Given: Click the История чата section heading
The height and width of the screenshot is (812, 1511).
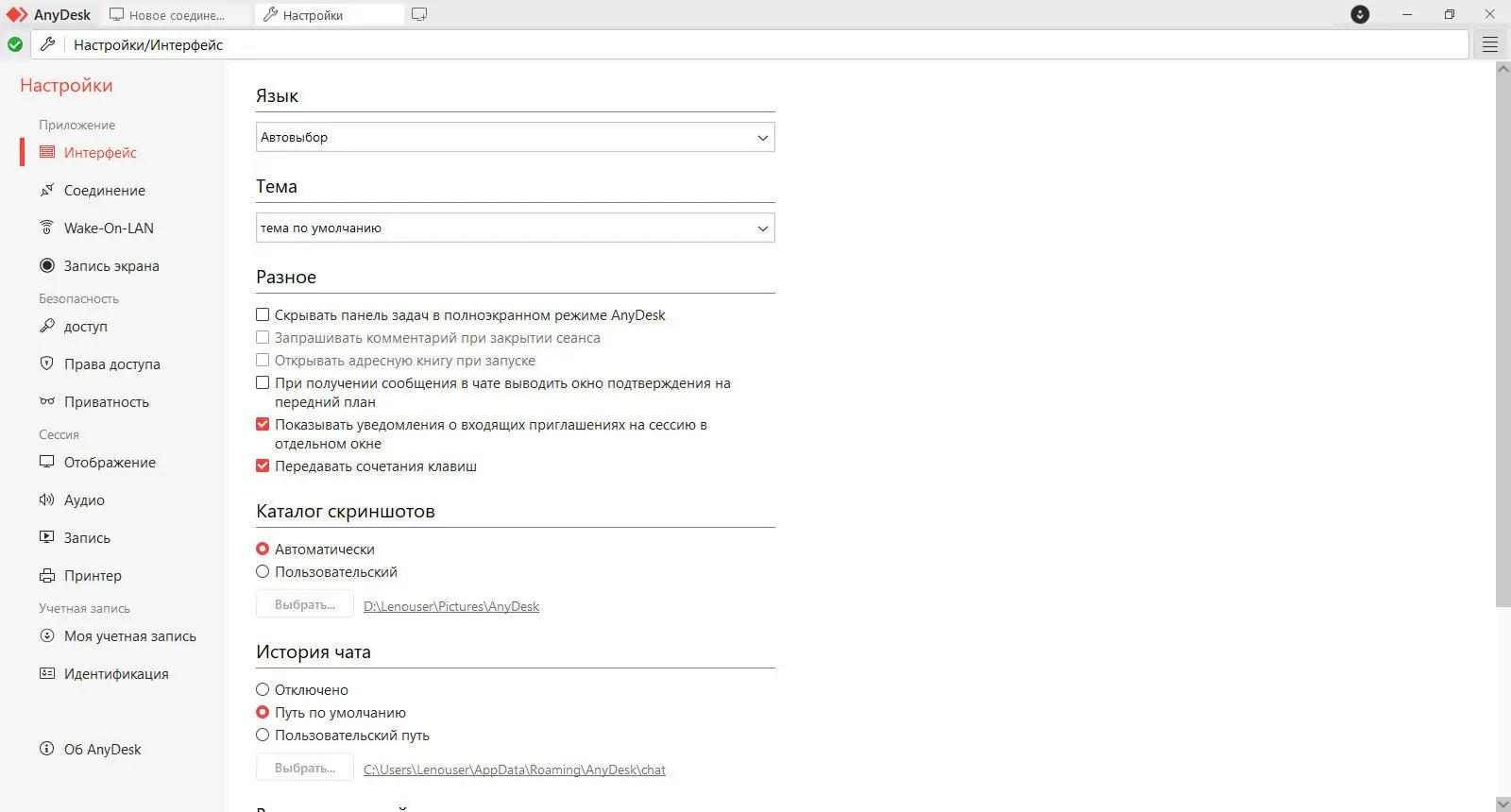Looking at the screenshot, I should [x=314, y=651].
